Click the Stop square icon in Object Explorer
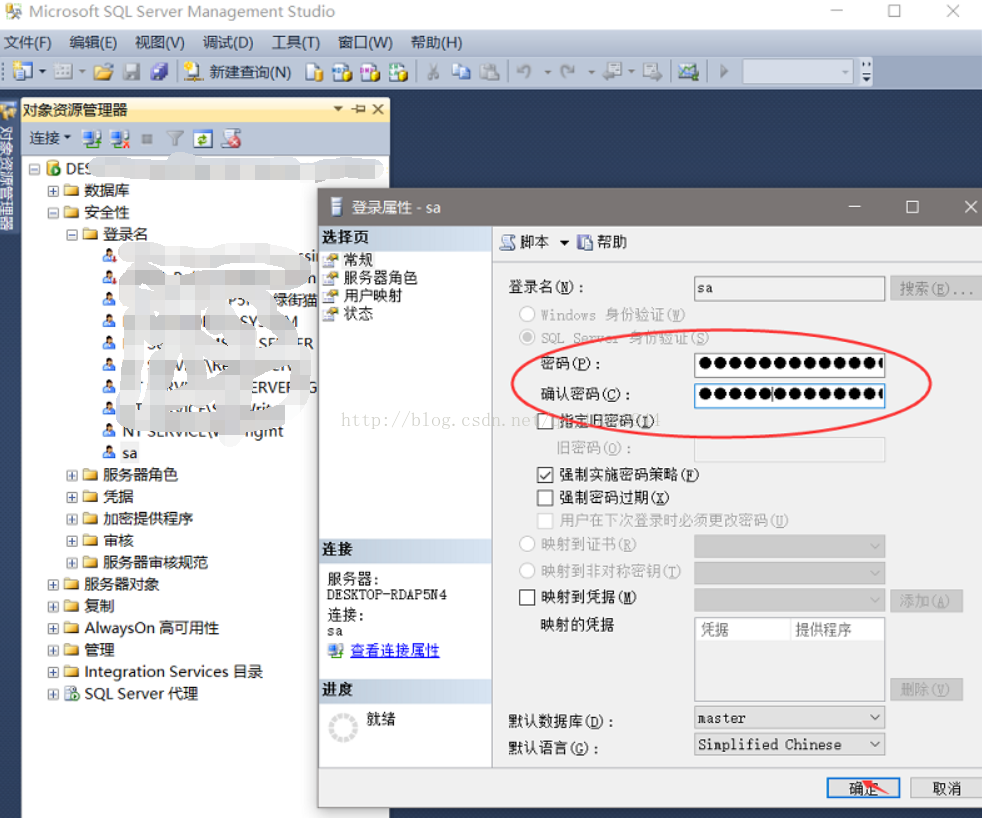This screenshot has width=982, height=818. coord(147,138)
